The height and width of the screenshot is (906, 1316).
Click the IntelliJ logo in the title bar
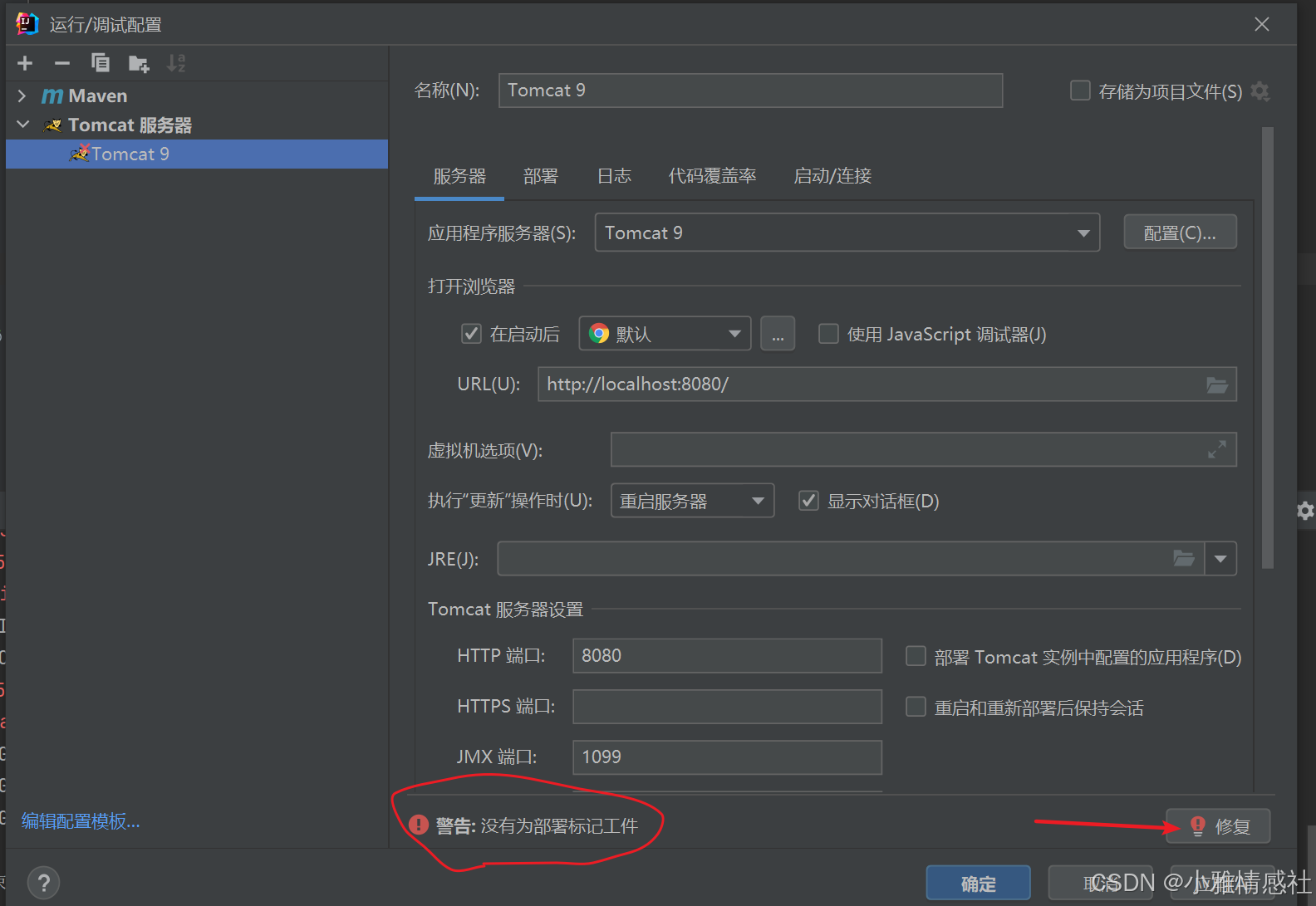(27, 23)
